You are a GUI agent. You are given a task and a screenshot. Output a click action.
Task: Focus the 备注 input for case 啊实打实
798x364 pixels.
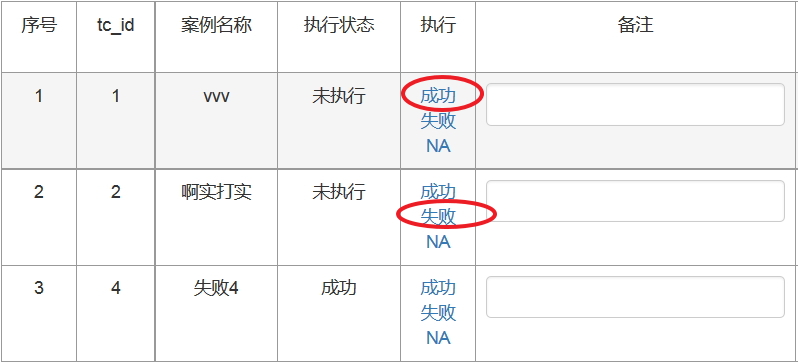[635, 201]
